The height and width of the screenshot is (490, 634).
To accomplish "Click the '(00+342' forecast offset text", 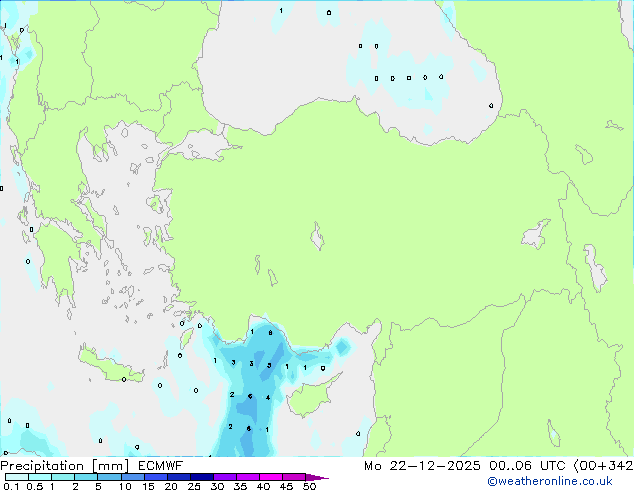I will [x=603, y=466].
